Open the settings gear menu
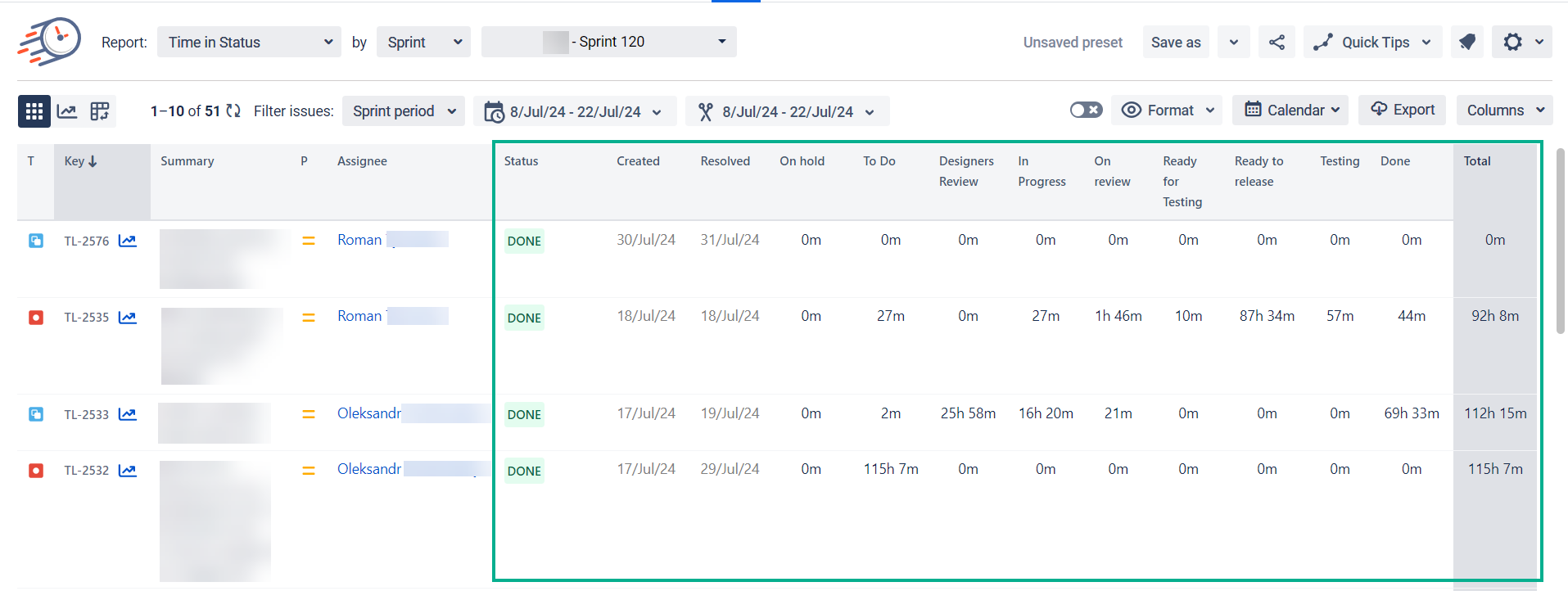The image size is (1568, 591). (x=1521, y=43)
